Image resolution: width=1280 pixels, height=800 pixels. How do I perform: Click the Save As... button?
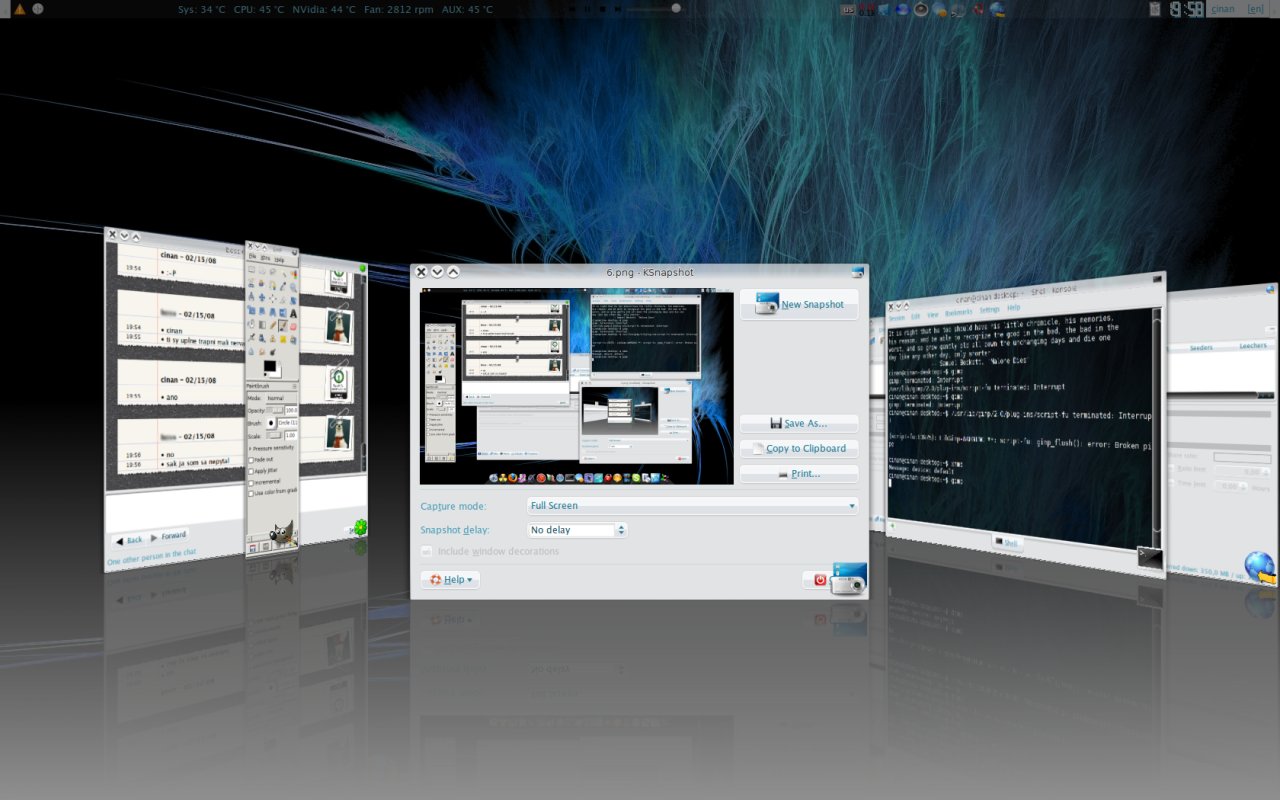tap(799, 423)
